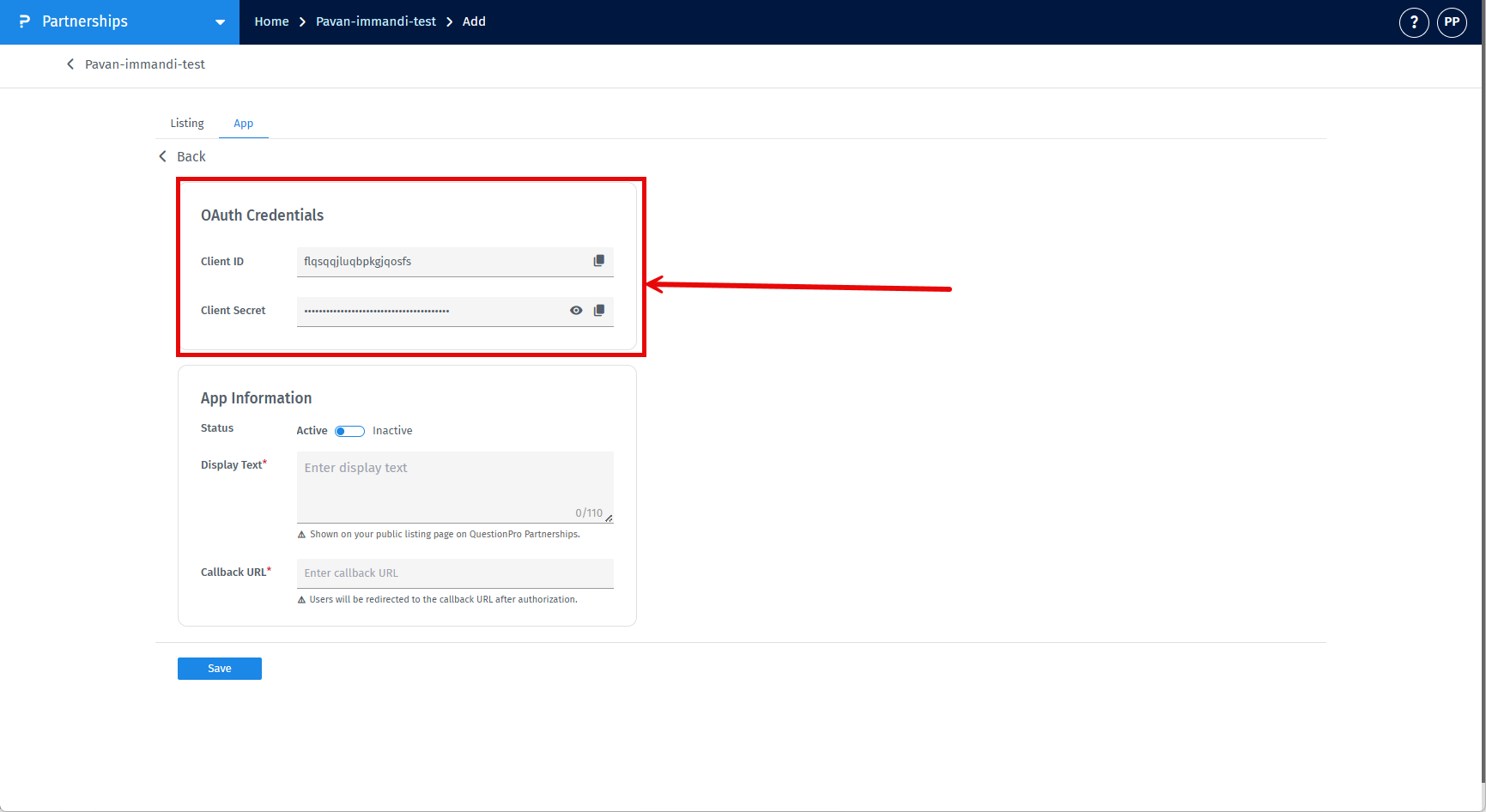Click the App Information heading

[x=256, y=398]
